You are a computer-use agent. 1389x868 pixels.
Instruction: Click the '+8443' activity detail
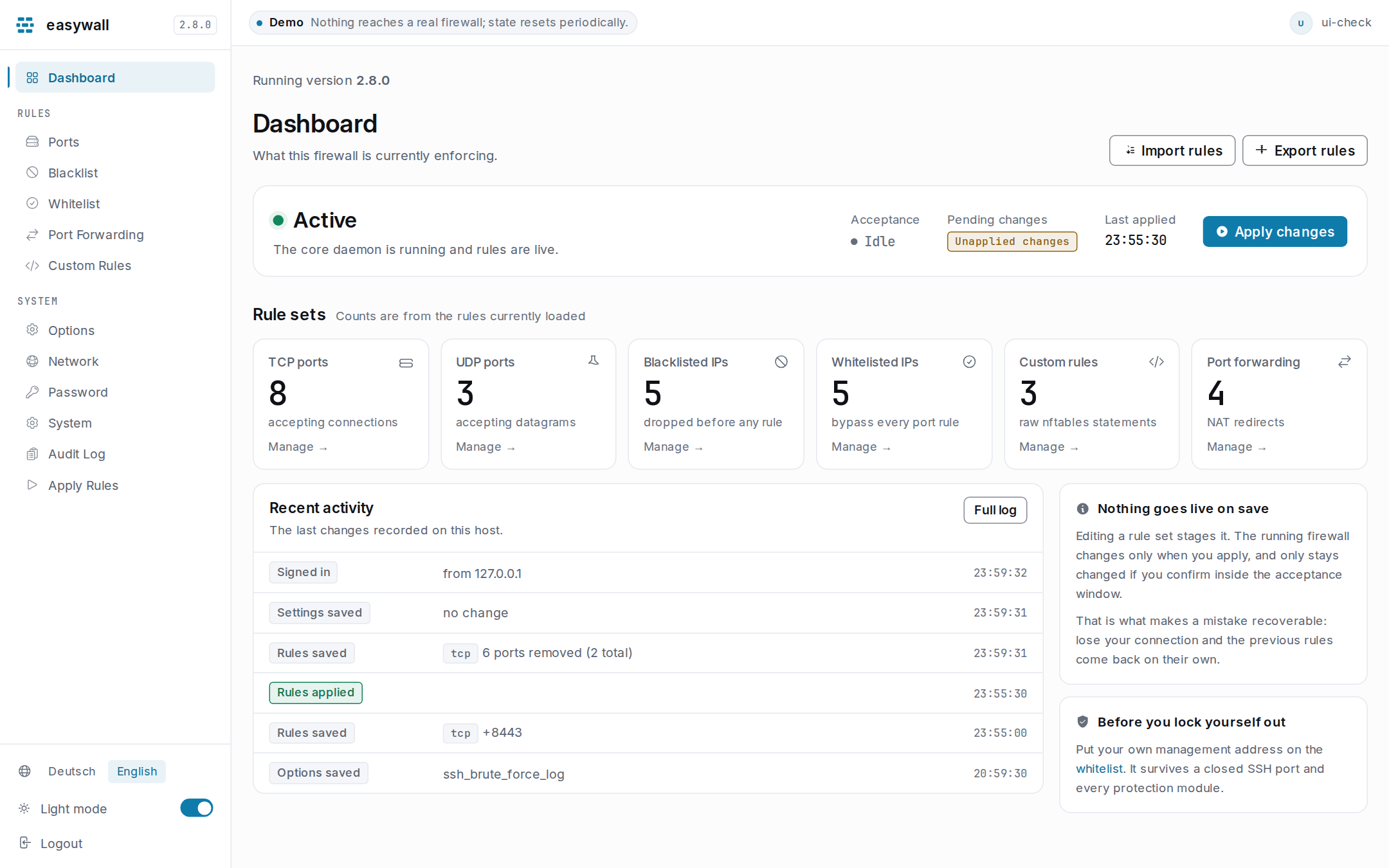coord(502,732)
